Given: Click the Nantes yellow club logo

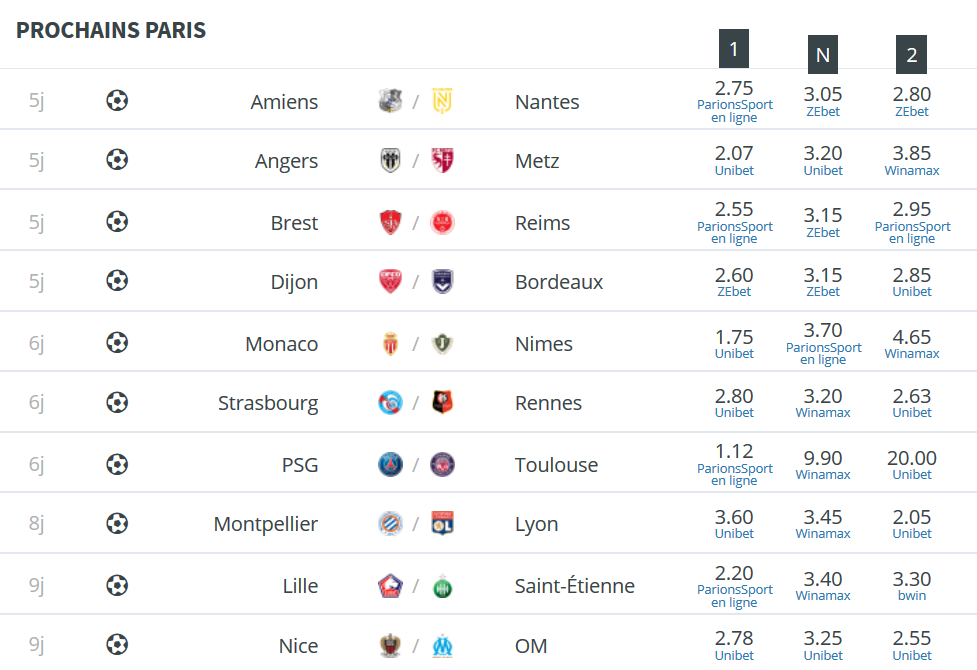Looking at the screenshot, I should click(x=442, y=101).
